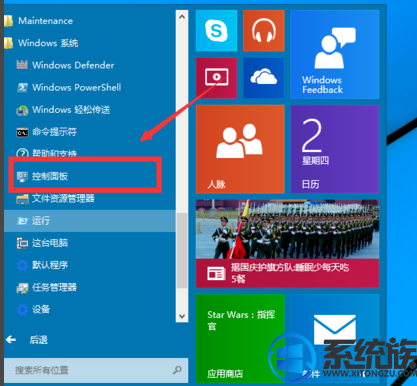The image size is (417, 386).
Task: Open the Music headphones tile
Action: point(264,31)
